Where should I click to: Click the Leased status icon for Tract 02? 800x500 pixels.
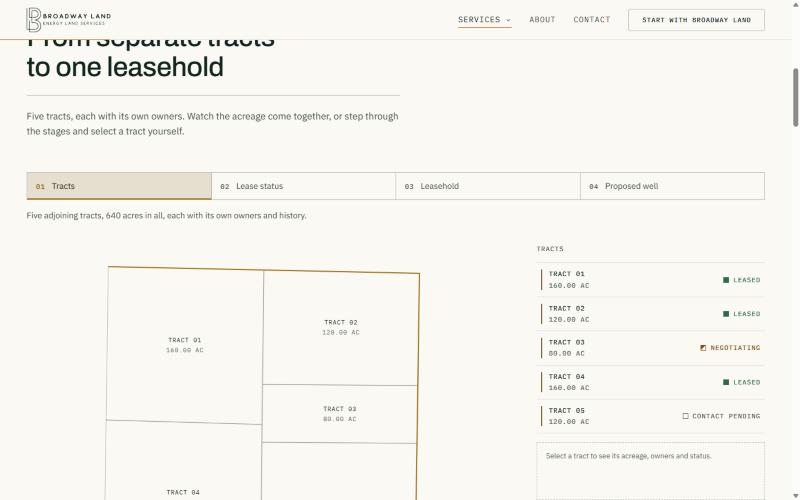click(726, 314)
